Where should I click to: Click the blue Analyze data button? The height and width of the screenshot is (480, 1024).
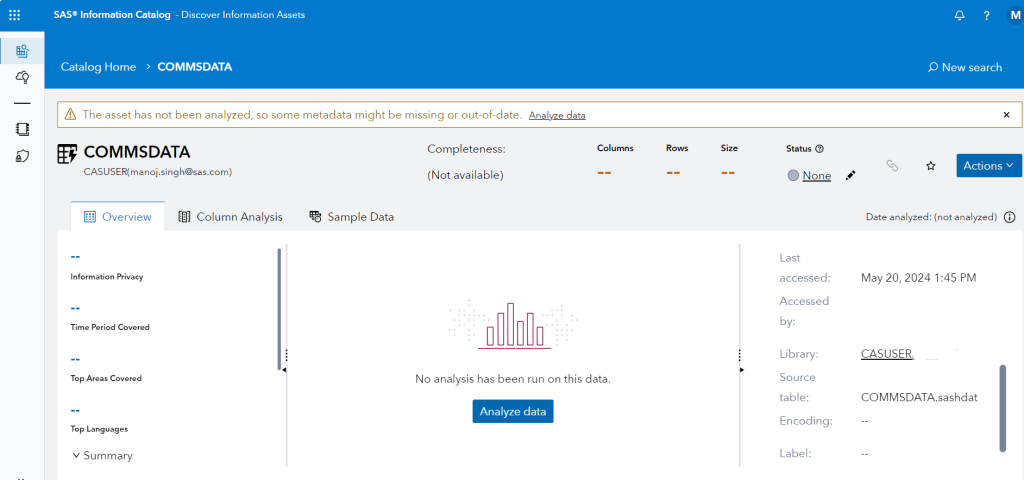[512, 411]
